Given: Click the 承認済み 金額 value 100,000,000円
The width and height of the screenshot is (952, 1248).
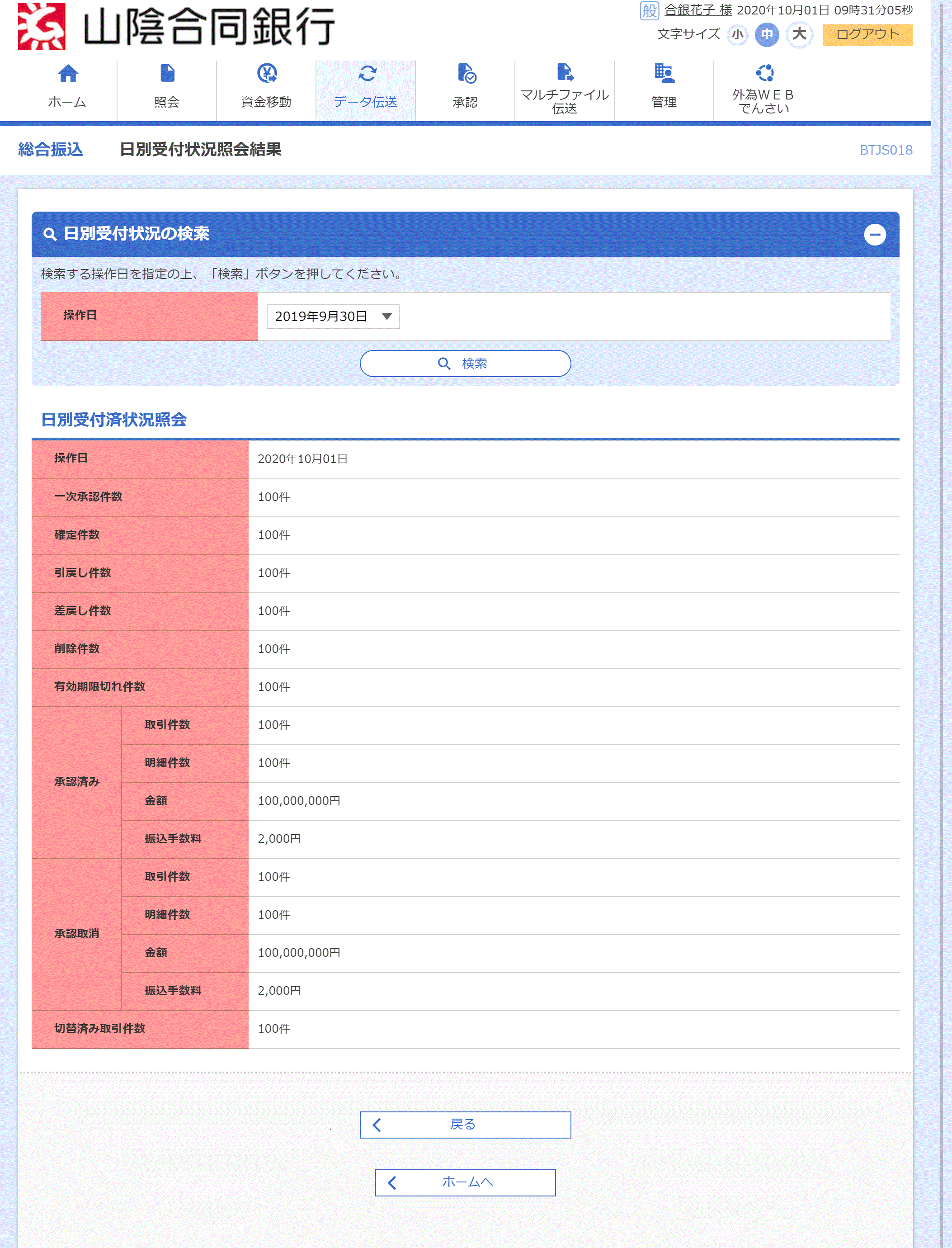Looking at the screenshot, I should tap(299, 801).
